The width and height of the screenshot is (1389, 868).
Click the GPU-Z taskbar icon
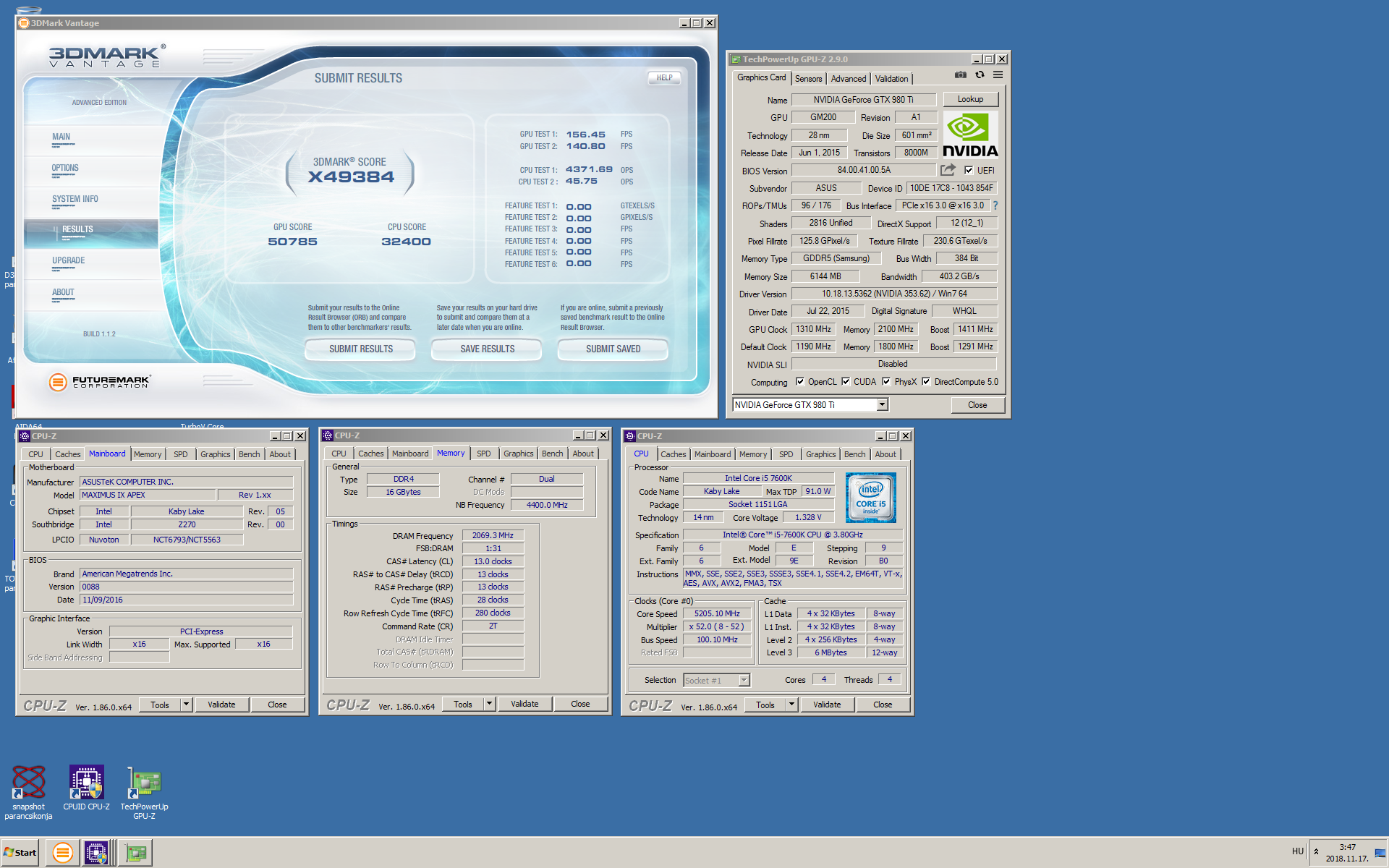click(135, 853)
